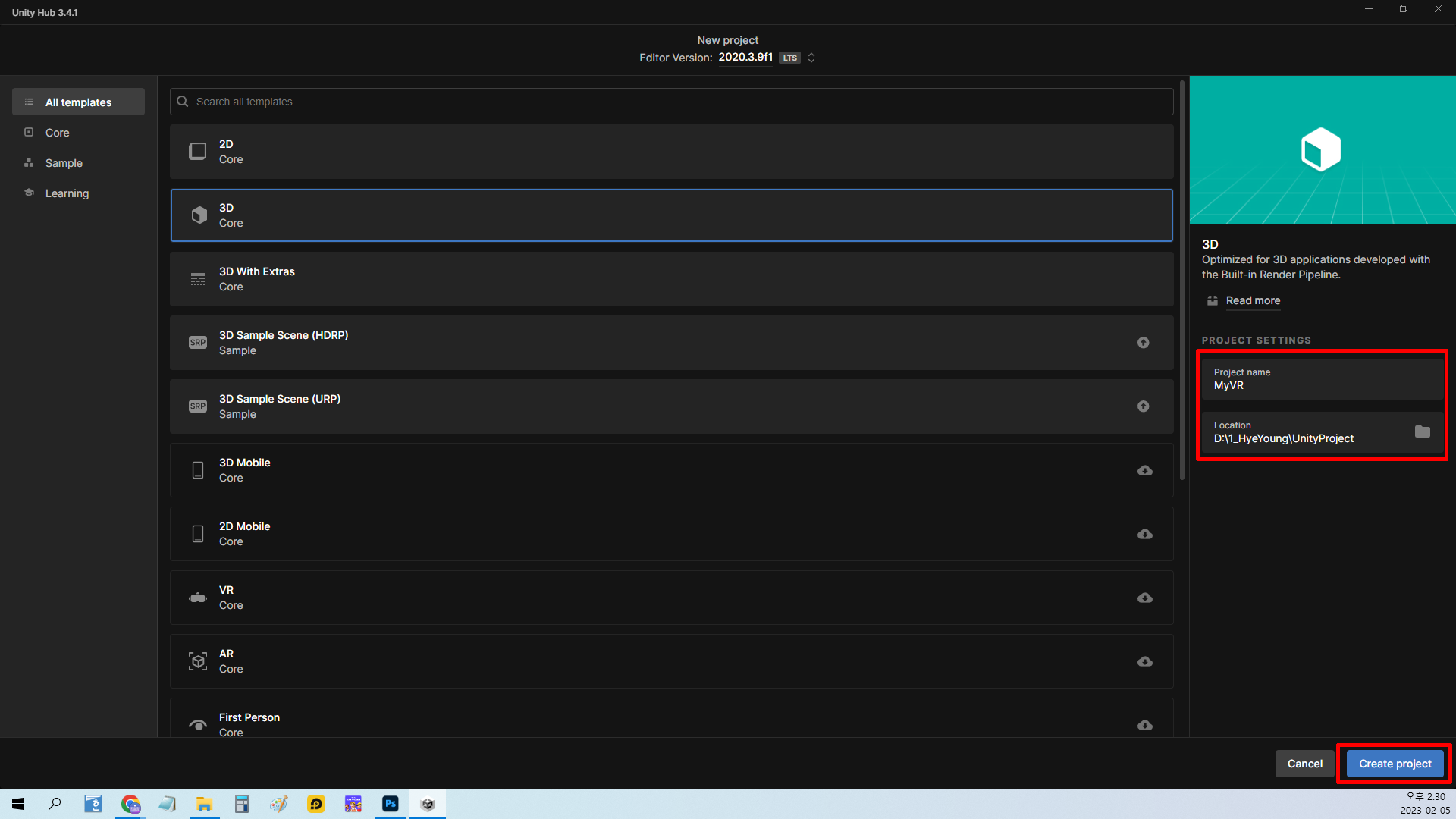
Task: Download the 3D Mobile template via cloud icon
Action: click(1144, 470)
